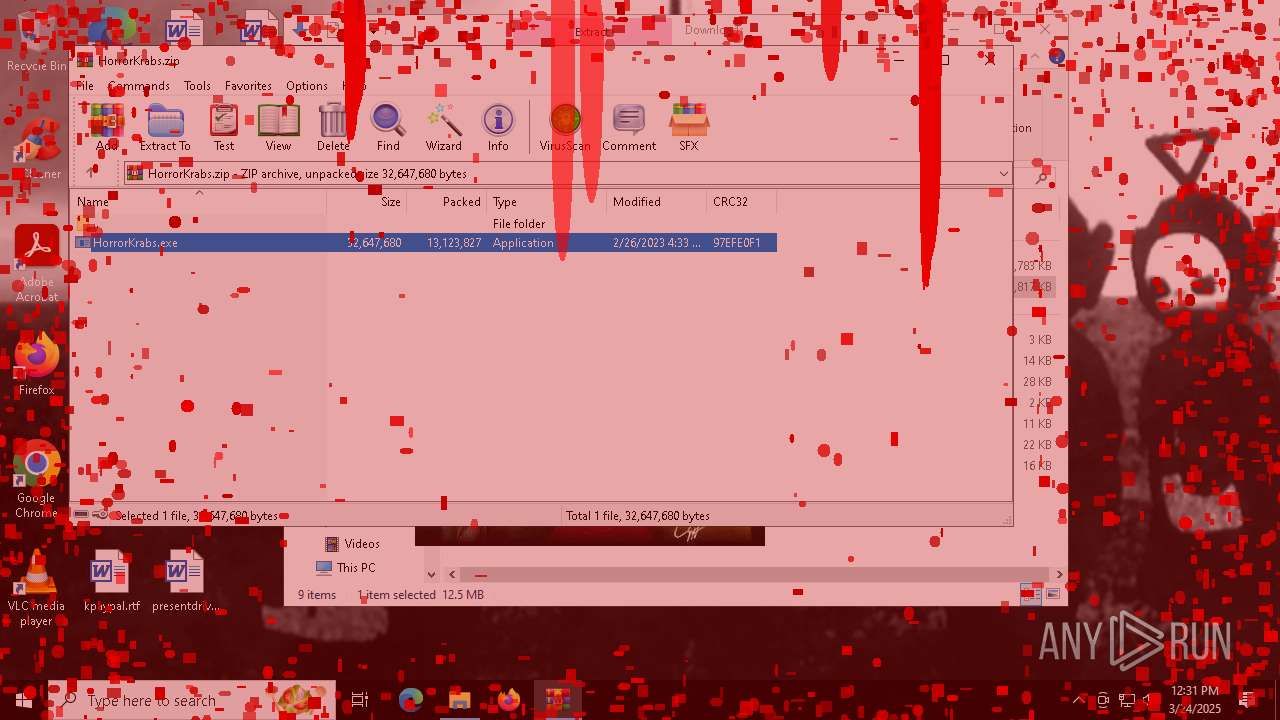Screen dimensions: 1280x720
Task: Click the Add tool in WinRAR
Action: click(106, 127)
